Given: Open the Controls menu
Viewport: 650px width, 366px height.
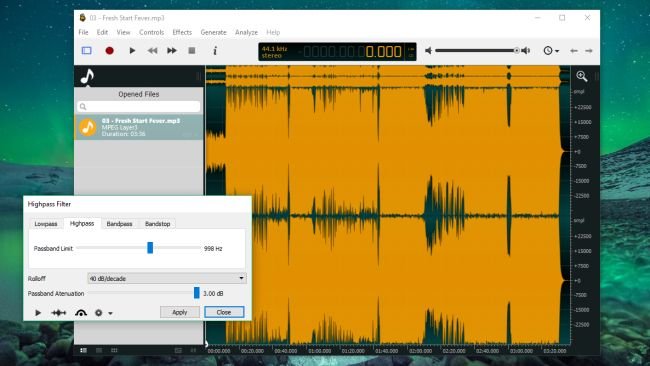Looking at the screenshot, I should click(151, 32).
